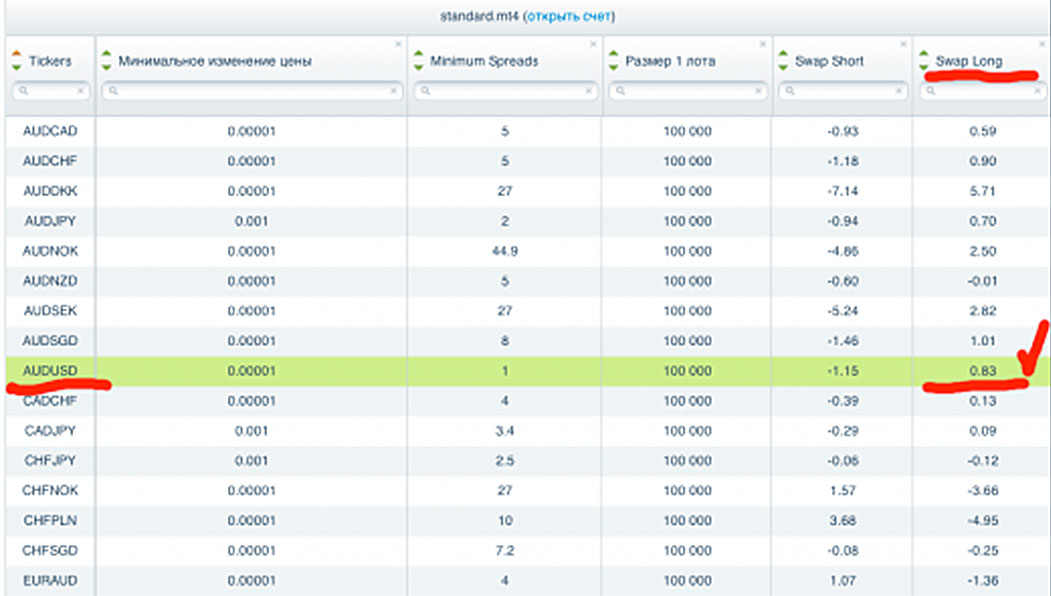Click filter field under Swap Long
This screenshot has height=596, width=1051.
click(x=981, y=91)
